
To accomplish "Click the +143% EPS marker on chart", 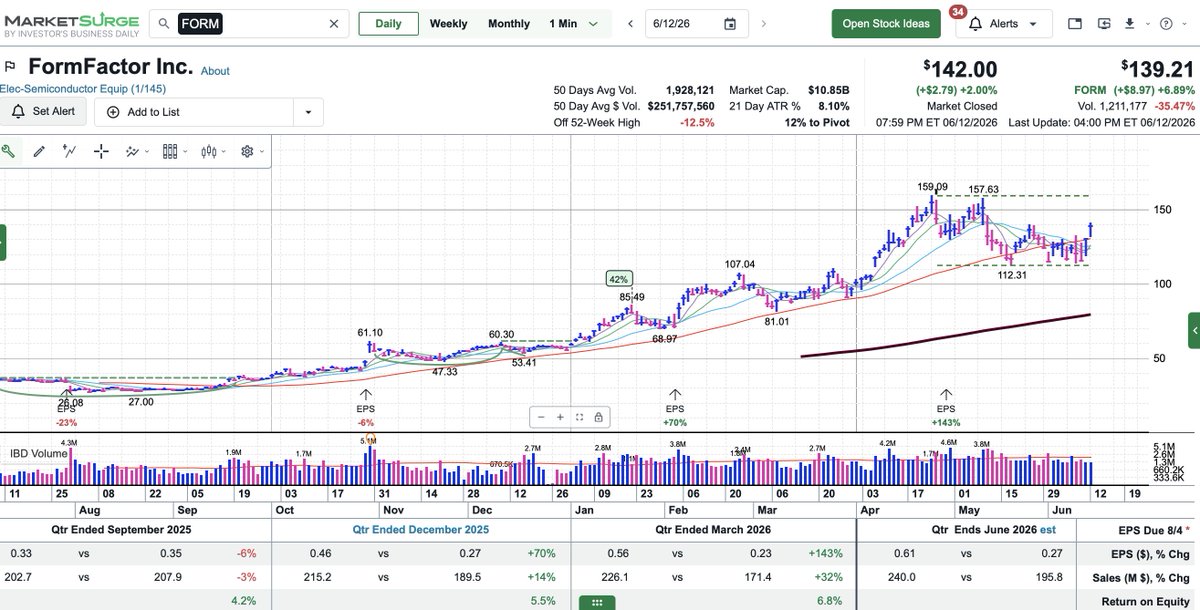I will point(946,408).
